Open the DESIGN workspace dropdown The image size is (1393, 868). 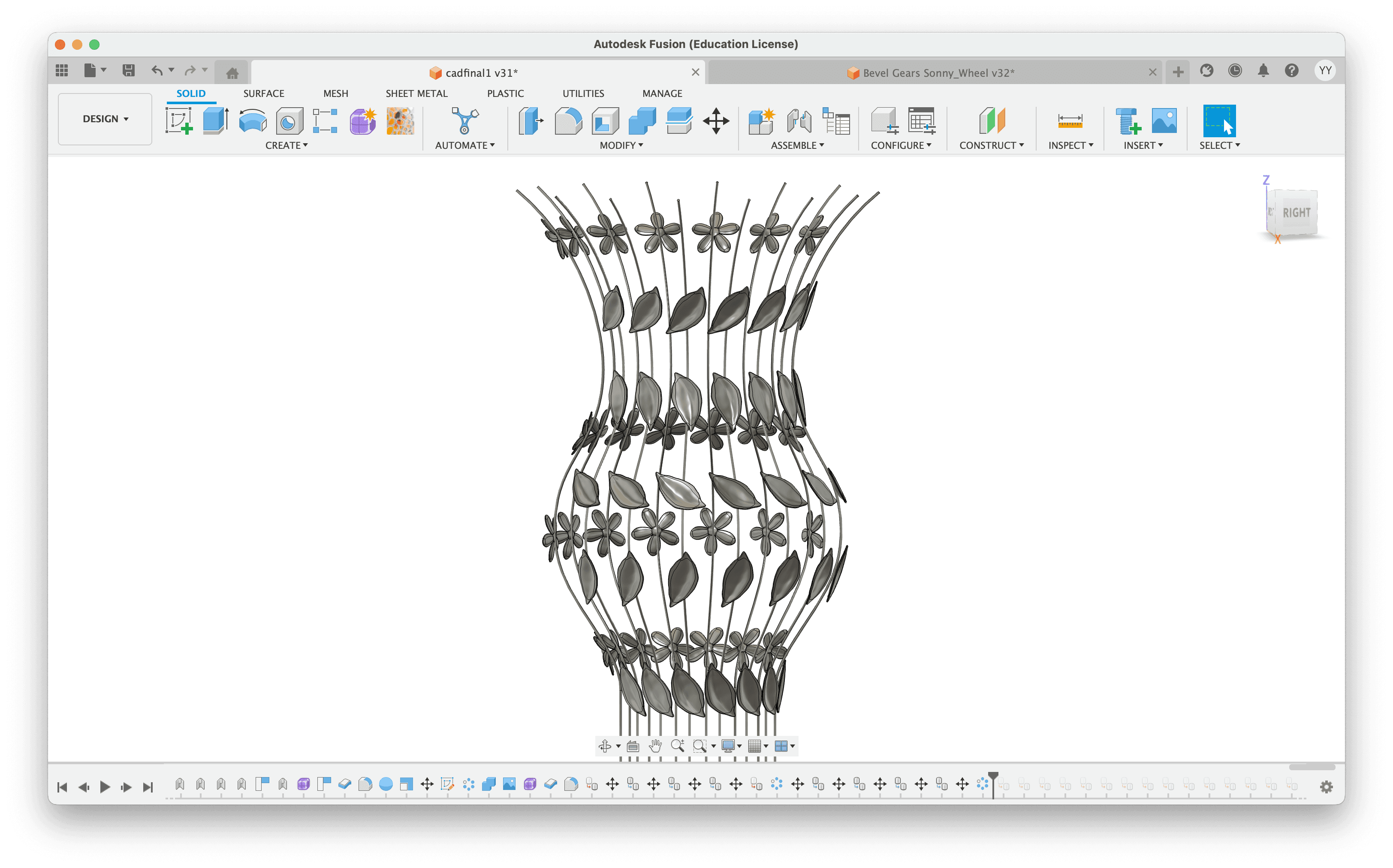pyautogui.click(x=105, y=119)
